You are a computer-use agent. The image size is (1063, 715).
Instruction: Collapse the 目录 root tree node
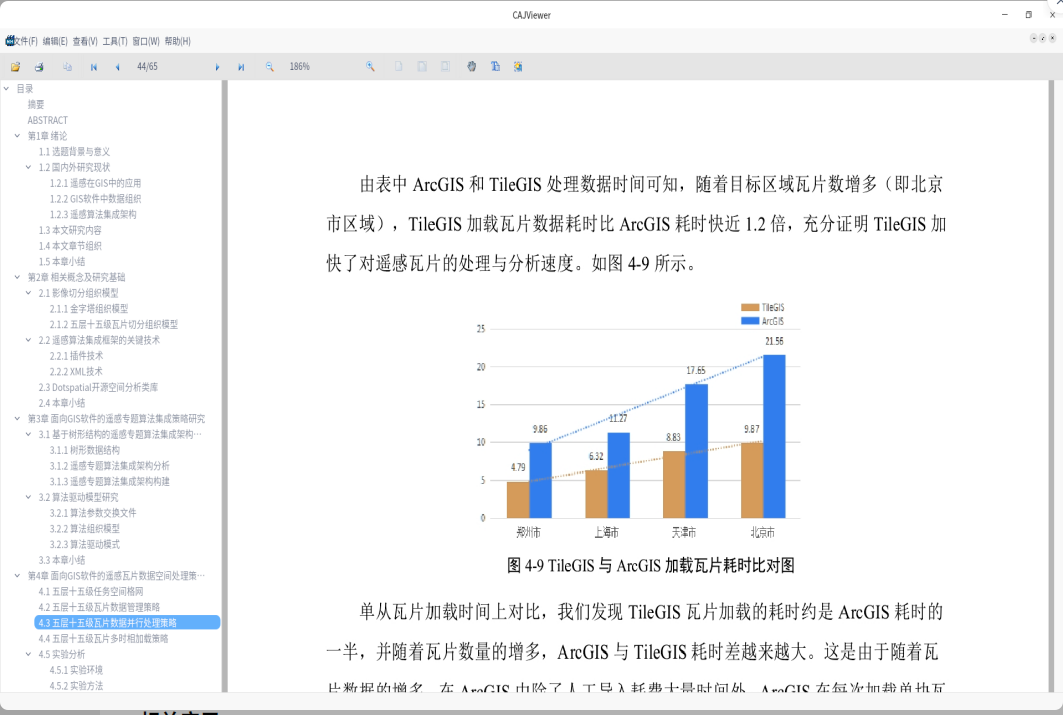pos(6,89)
